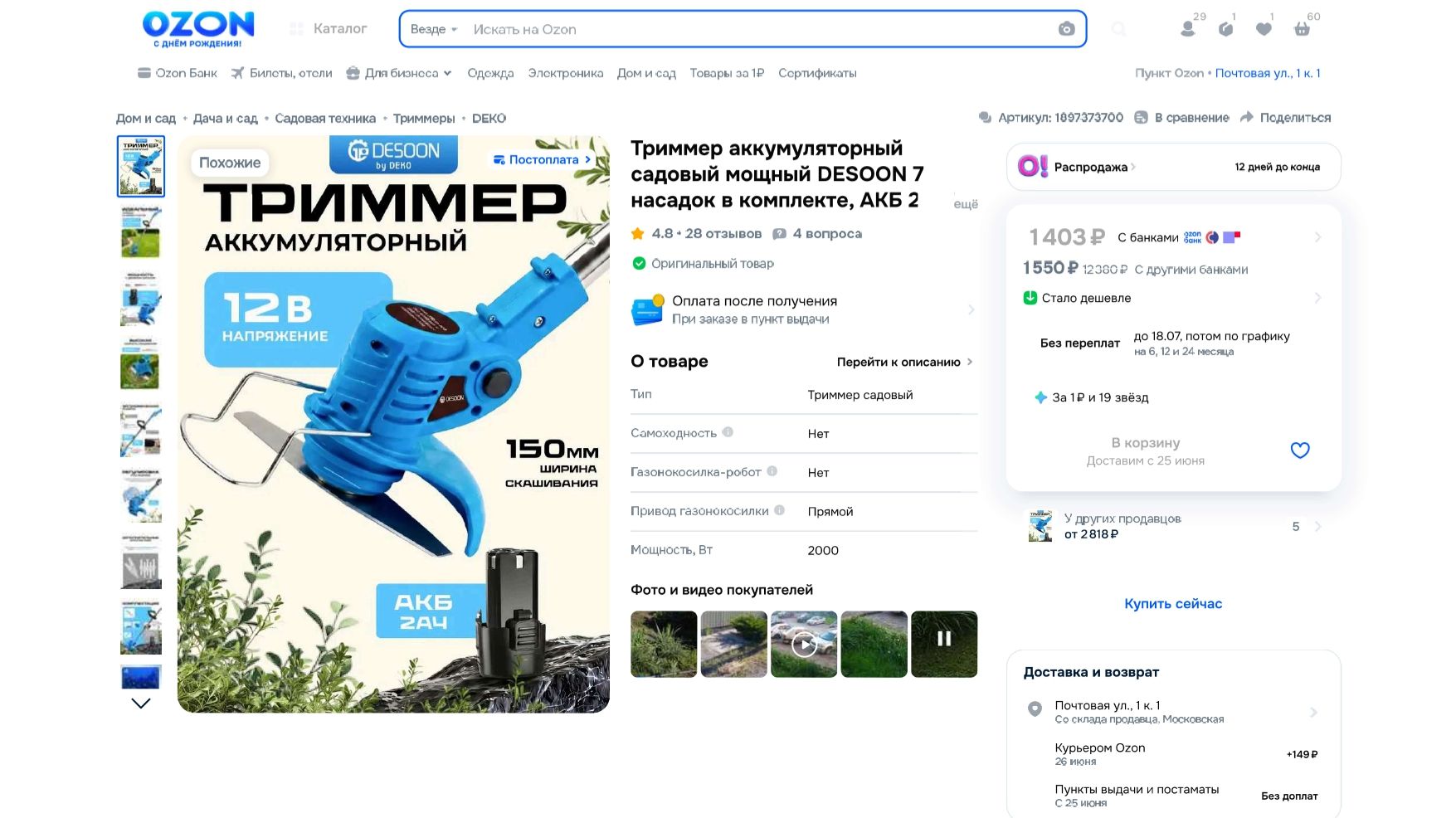This screenshot has height=818, width=1456.
Task: Select second product gallery thumbnail
Action: point(141,232)
